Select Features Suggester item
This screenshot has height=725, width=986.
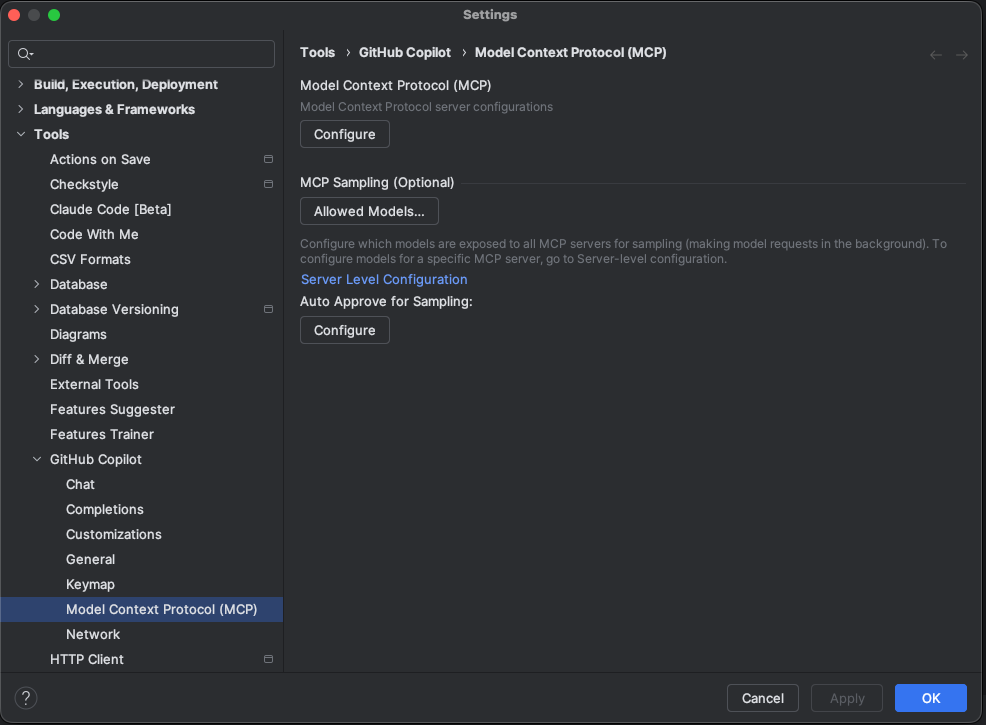[113, 409]
